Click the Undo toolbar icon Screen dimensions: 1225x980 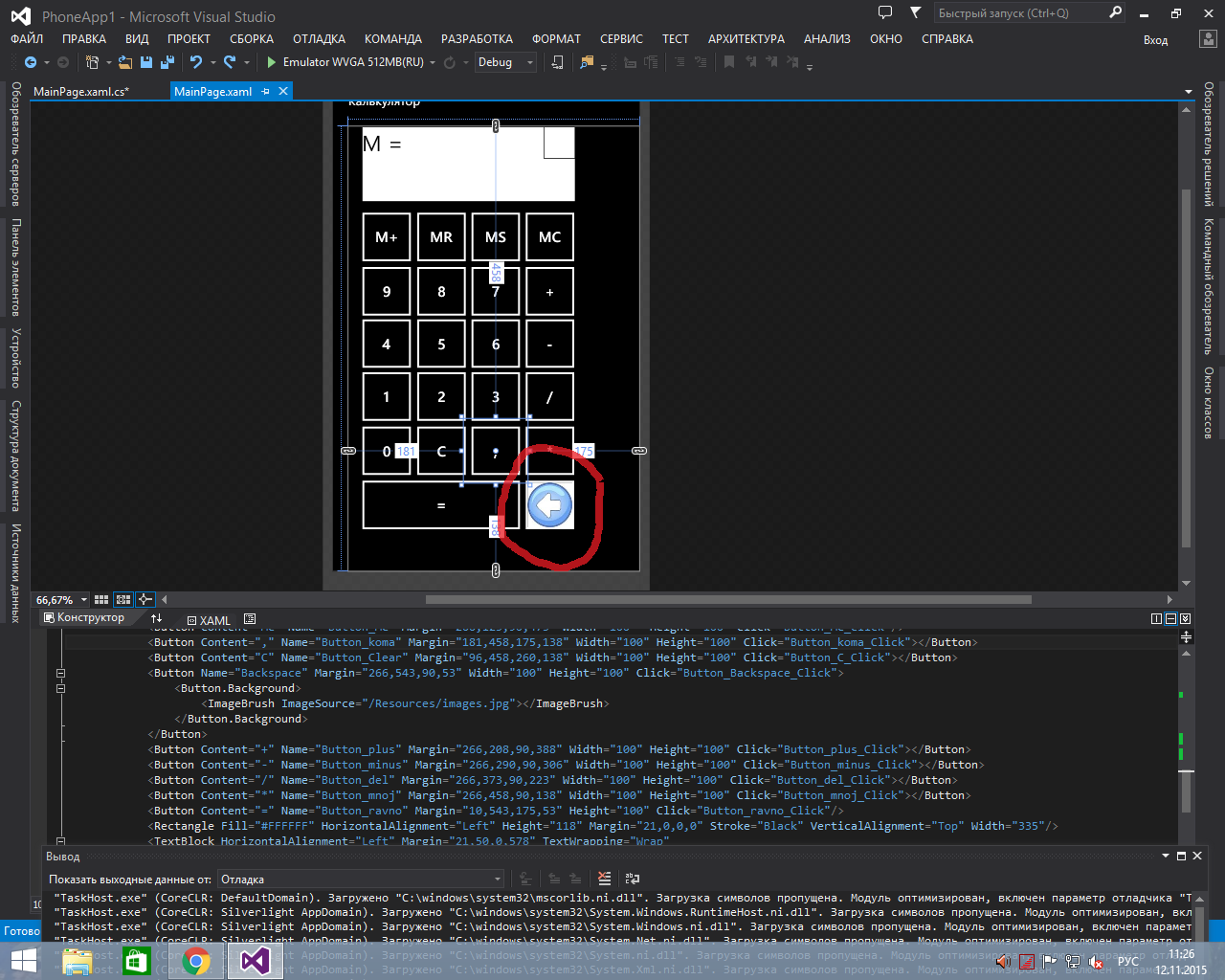click(x=196, y=62)
